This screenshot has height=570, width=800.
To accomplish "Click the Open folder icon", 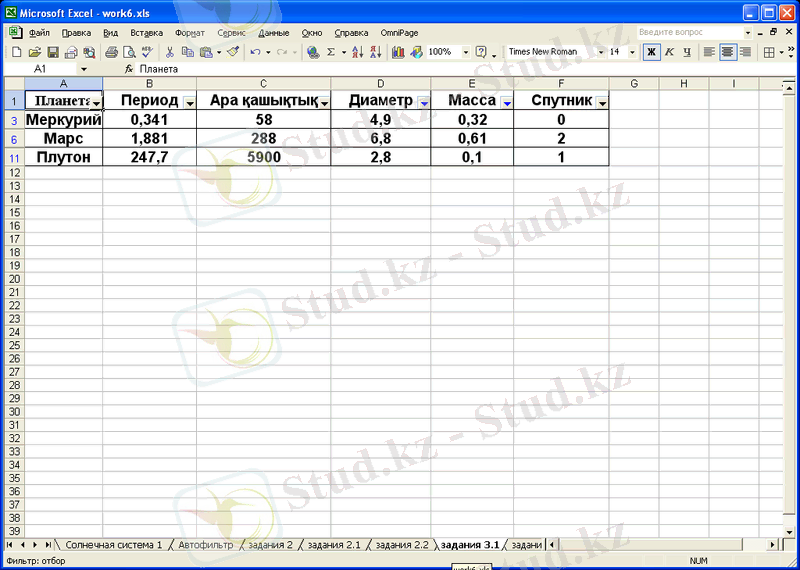I will [x=35, y=52].
